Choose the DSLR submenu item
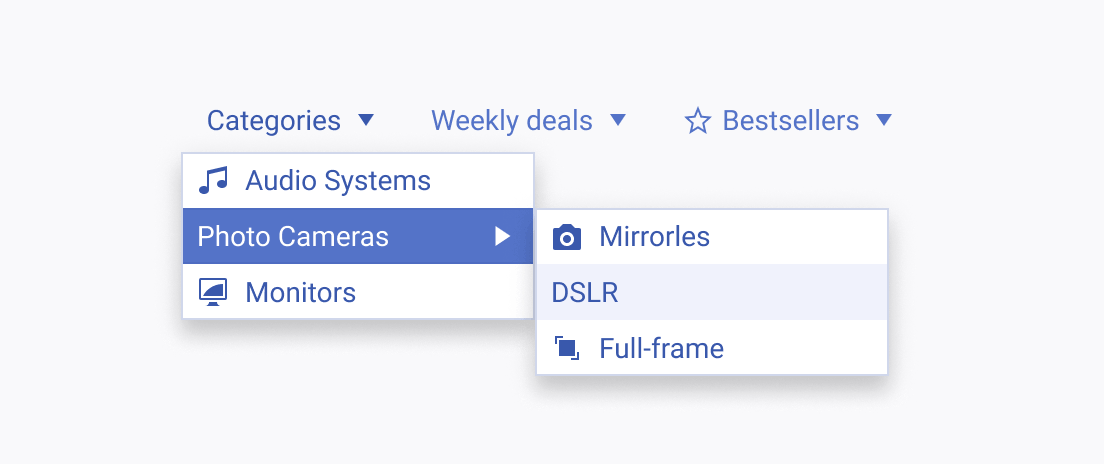The width and height of the screenshot is (1104, 464). 712,292
